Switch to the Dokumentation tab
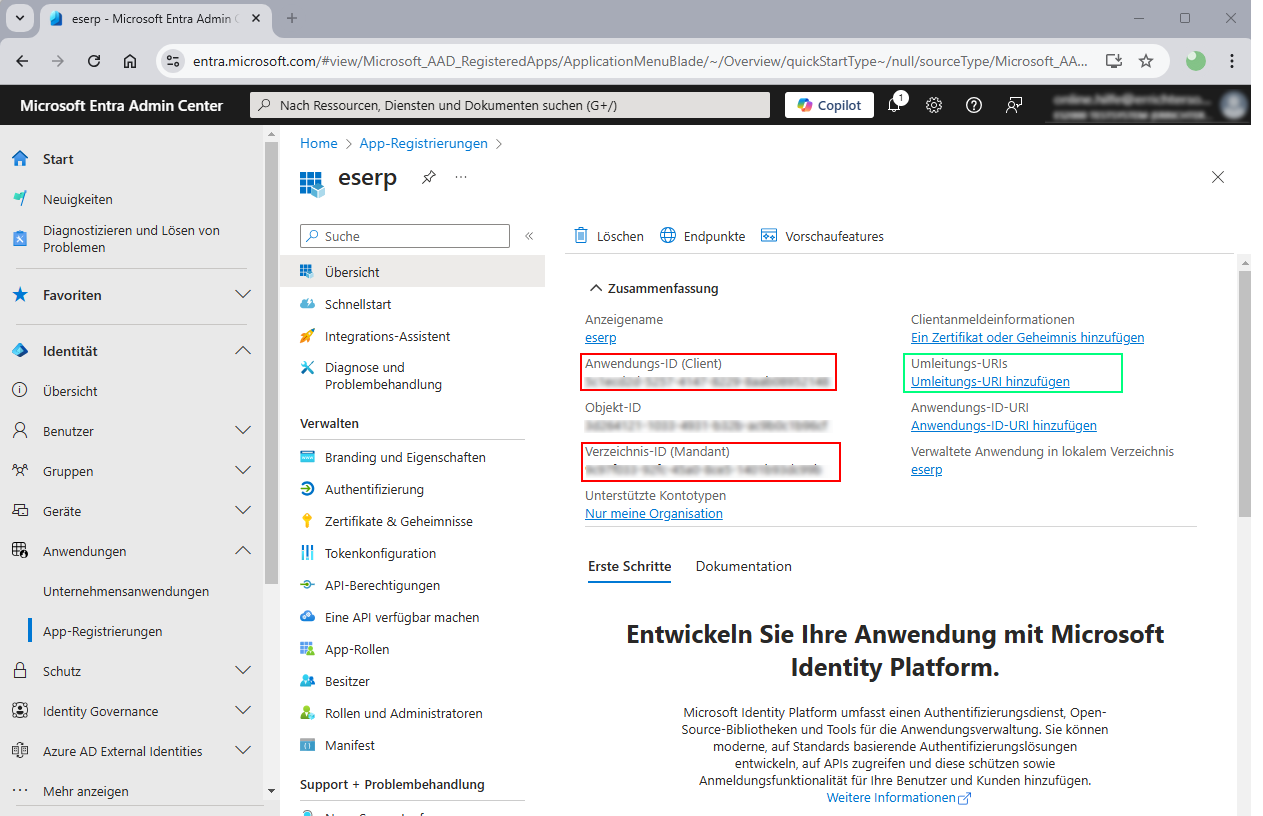Image resolution: width=1263 pixels, height=816 pixels. coord(744,566)
